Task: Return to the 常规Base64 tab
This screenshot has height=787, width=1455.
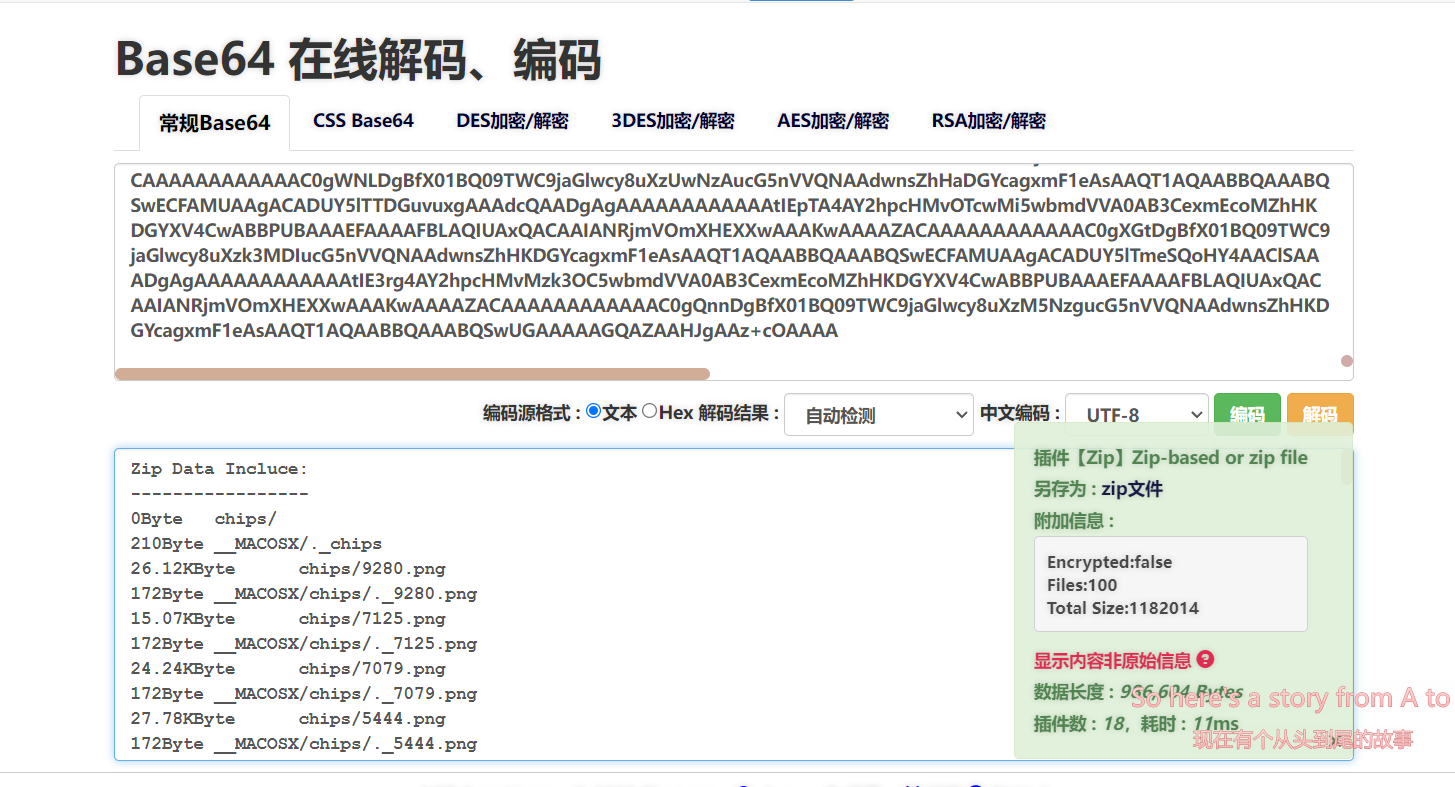Action: point(214,122)
